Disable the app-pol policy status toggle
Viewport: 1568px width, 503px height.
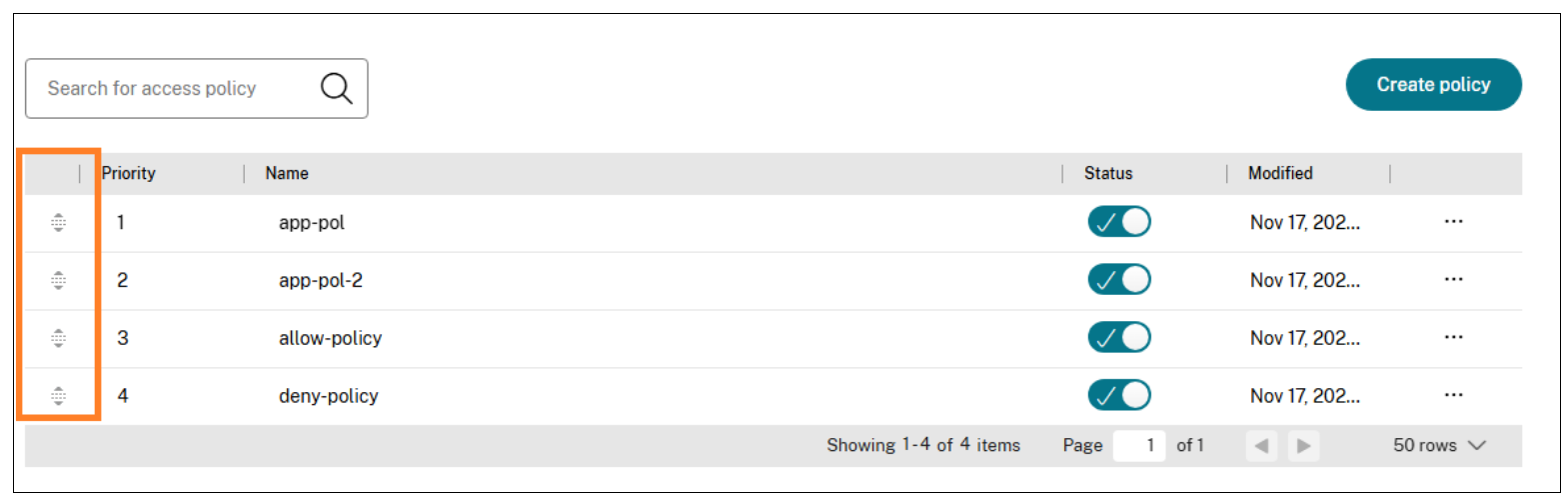click(1119, 222)
